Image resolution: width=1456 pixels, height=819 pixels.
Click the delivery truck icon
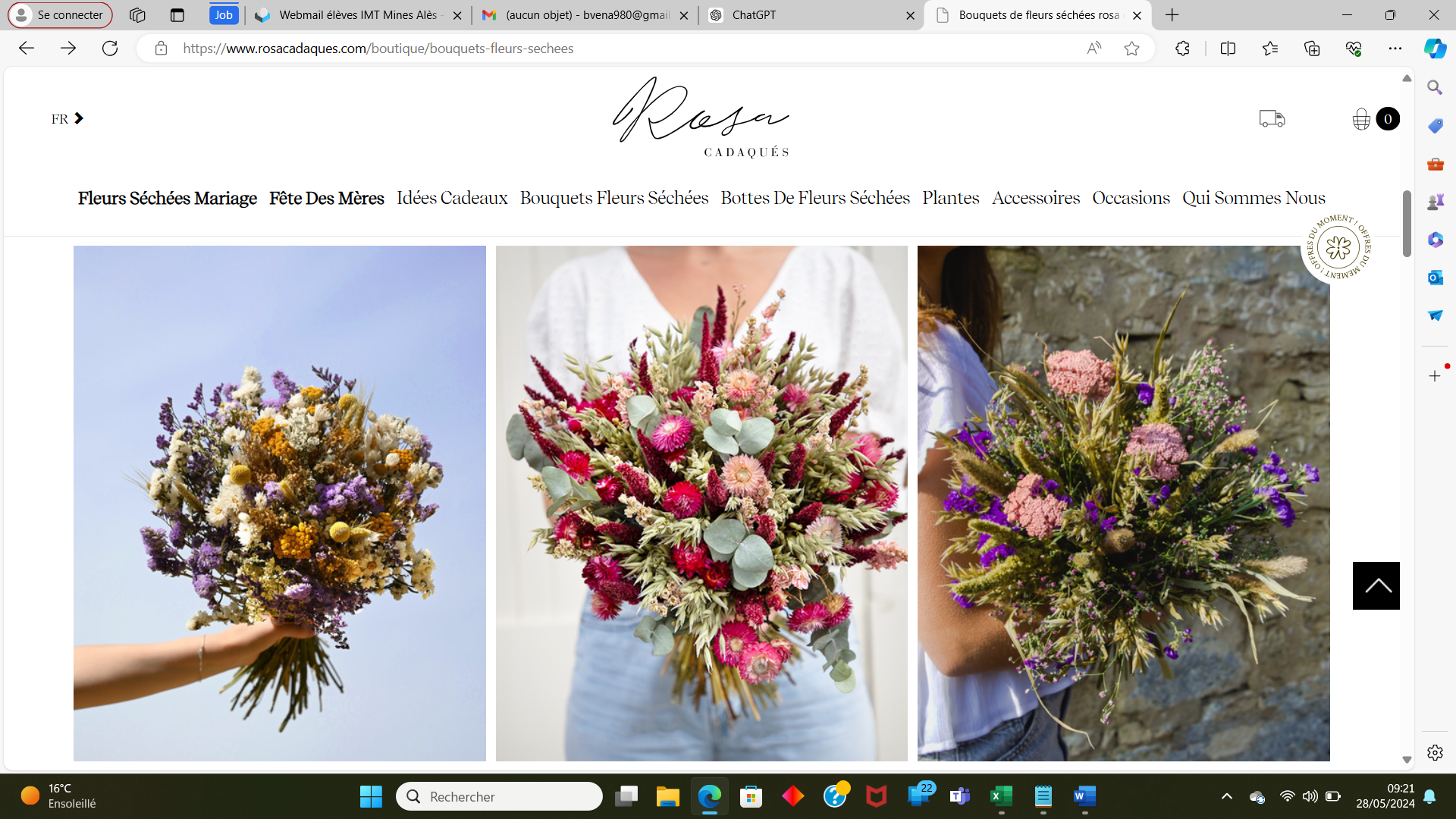[1272, 118]
